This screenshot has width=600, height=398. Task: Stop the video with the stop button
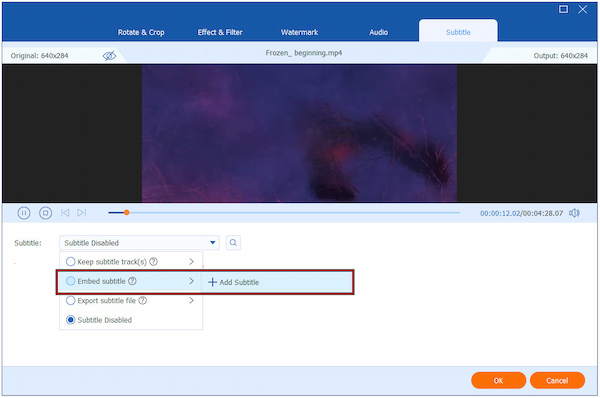tap(46, 213)
